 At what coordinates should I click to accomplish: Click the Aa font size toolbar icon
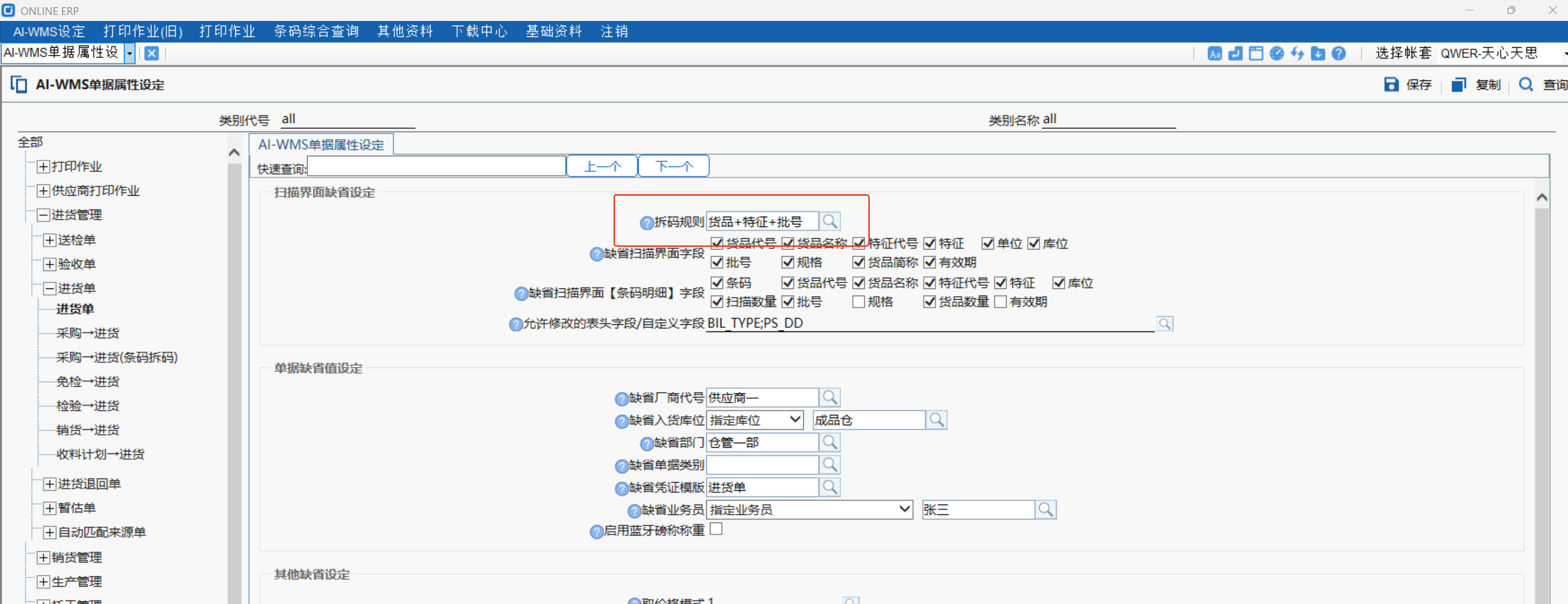click(1214, 53)
